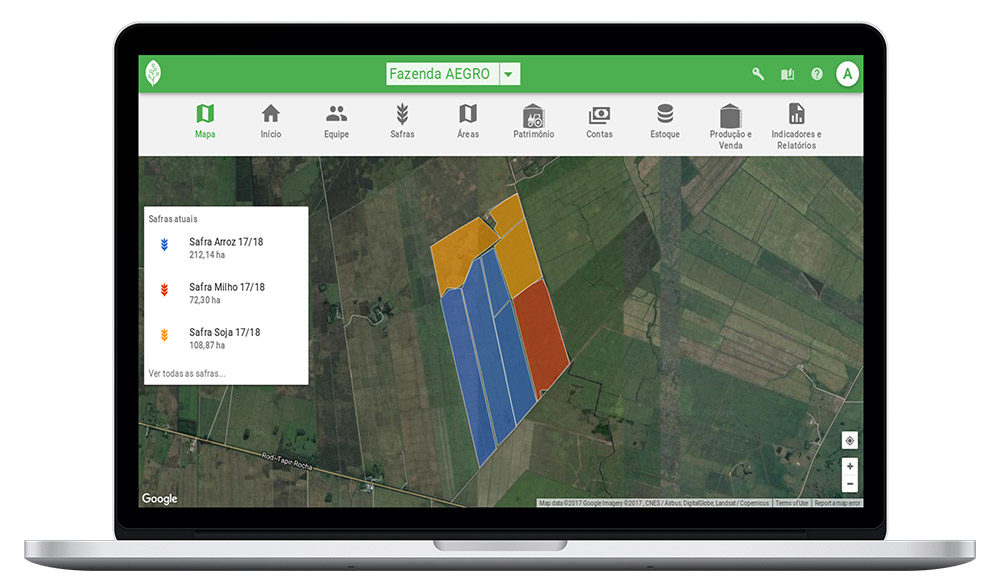Open the Contas money icon

(x=599, y=121)
